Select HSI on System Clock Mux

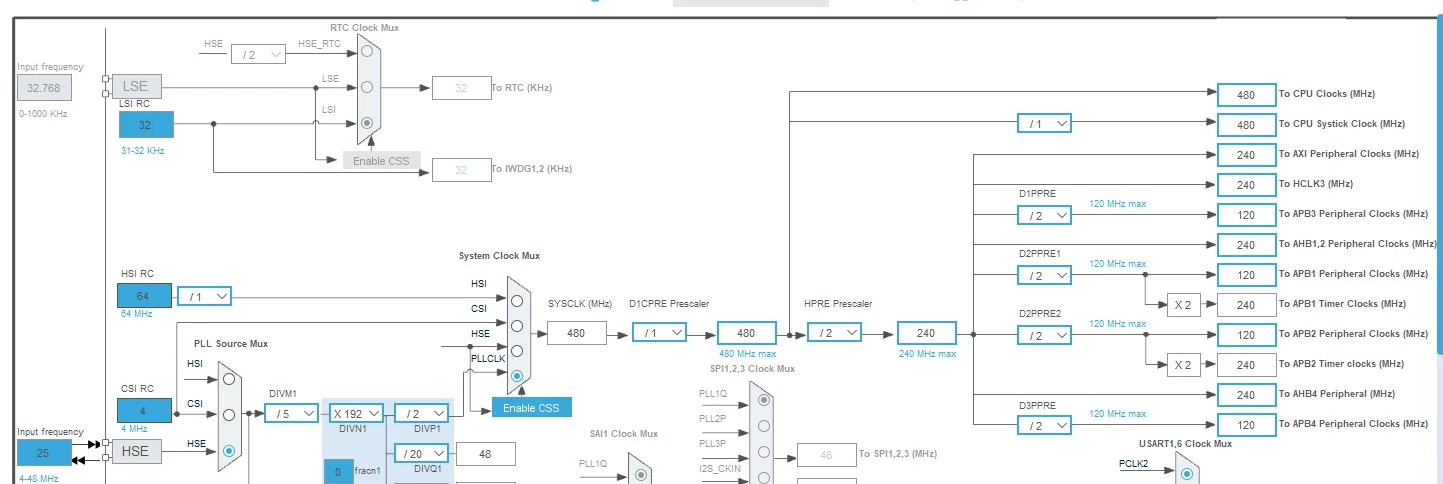click(x=517, y=300)
